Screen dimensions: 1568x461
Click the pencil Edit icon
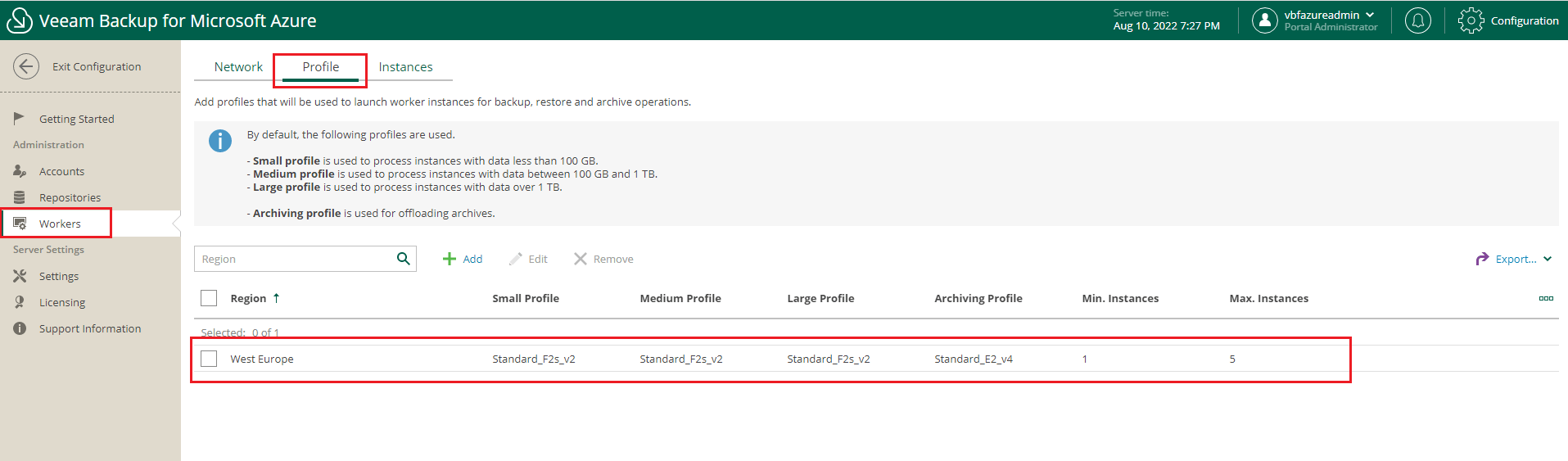[515, 259]
